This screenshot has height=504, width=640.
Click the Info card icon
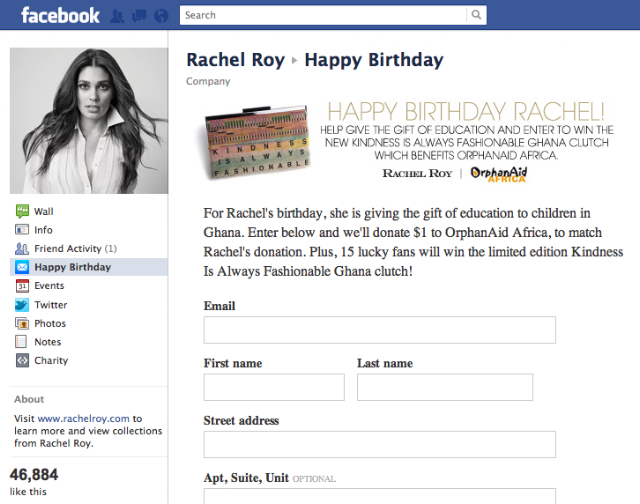22,230
